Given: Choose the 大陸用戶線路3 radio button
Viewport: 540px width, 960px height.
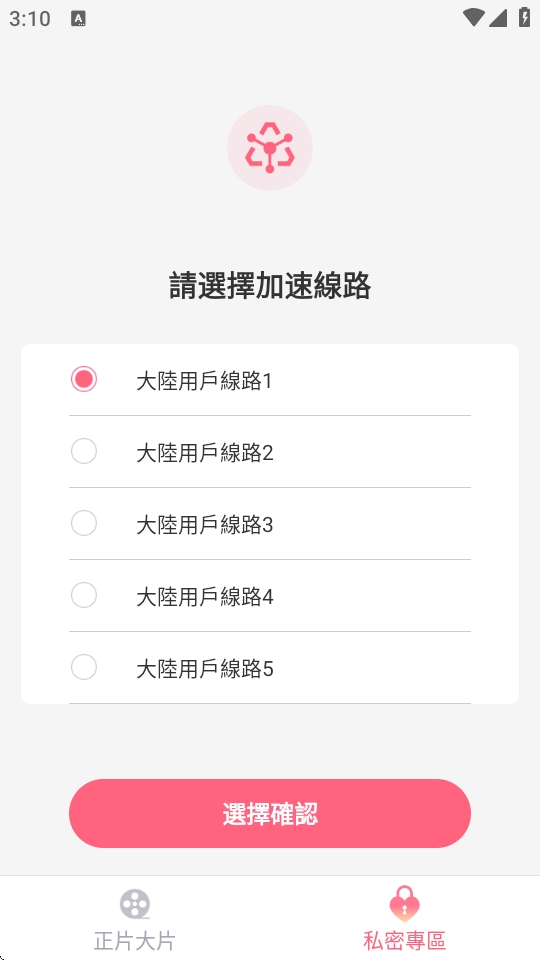Looking at the screenshot, I should pos(84,523).
